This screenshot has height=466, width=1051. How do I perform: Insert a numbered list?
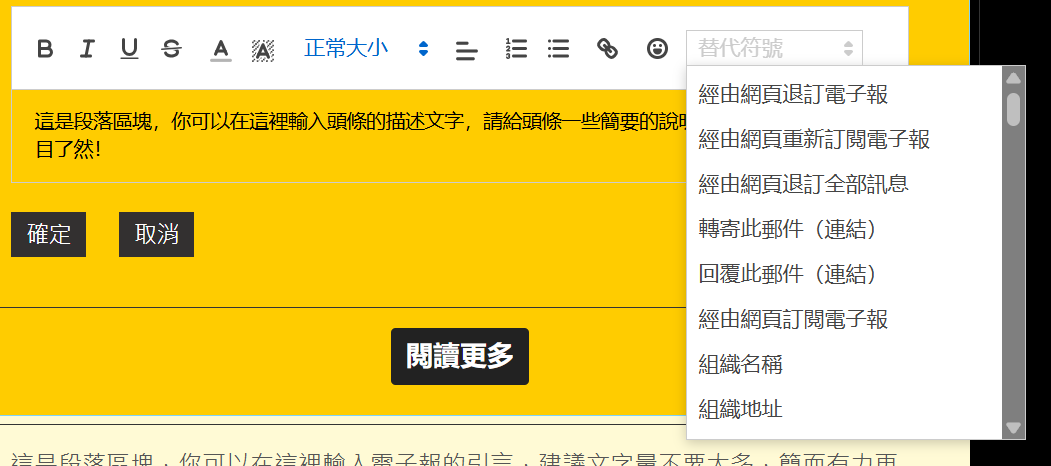pos(516,48)
